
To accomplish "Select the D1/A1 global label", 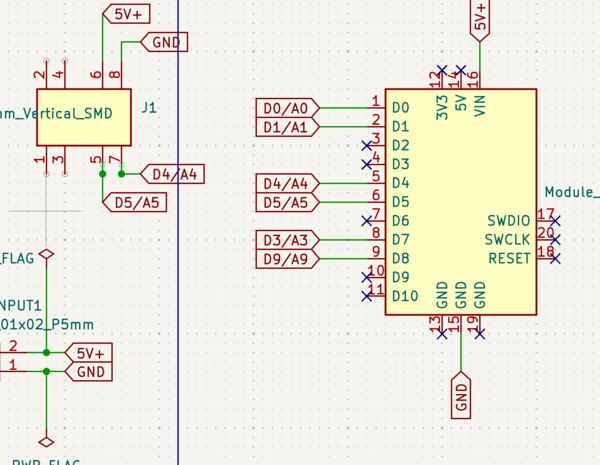I will tap(287, 127).
